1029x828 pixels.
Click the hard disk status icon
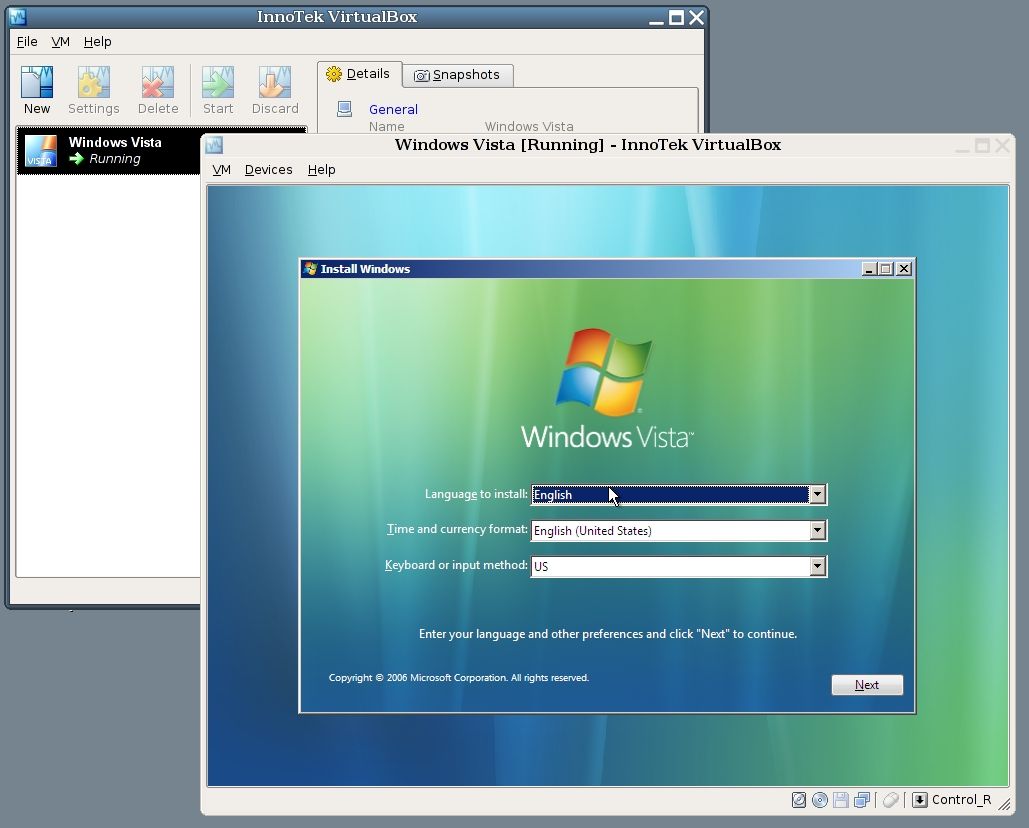click(799, 799)
